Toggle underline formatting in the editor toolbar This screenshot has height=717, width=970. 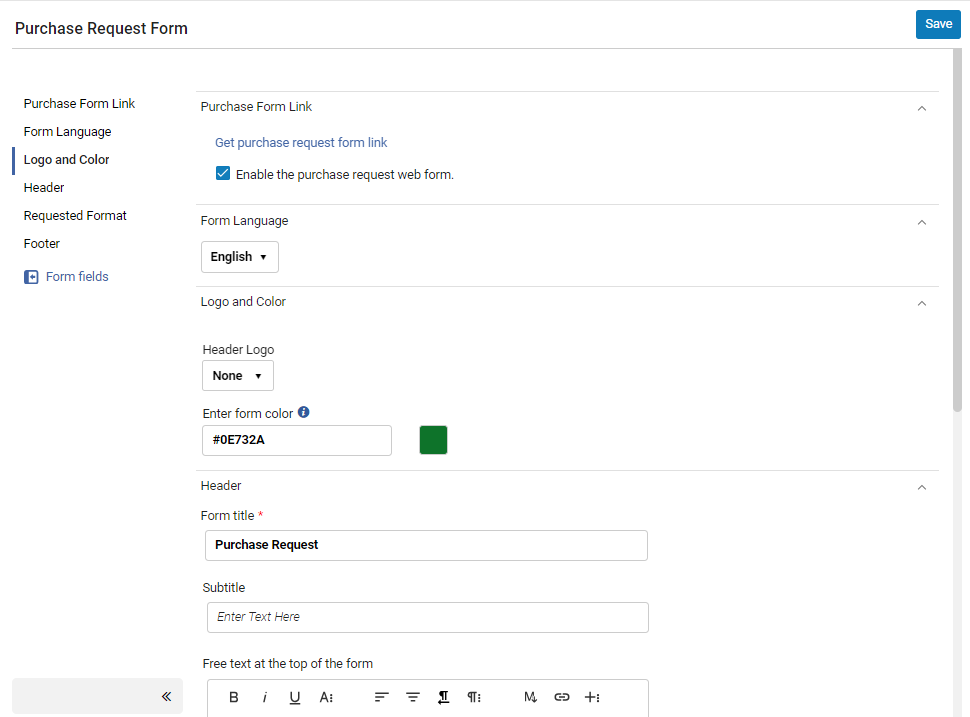295,698
